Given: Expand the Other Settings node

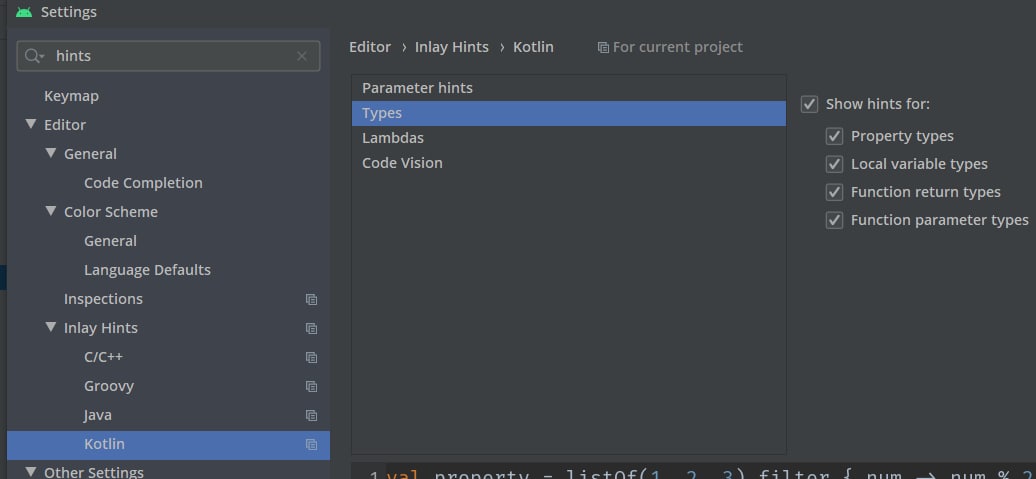Looking at the screenshot, I should pyautogui.click(x=31, y=472).
